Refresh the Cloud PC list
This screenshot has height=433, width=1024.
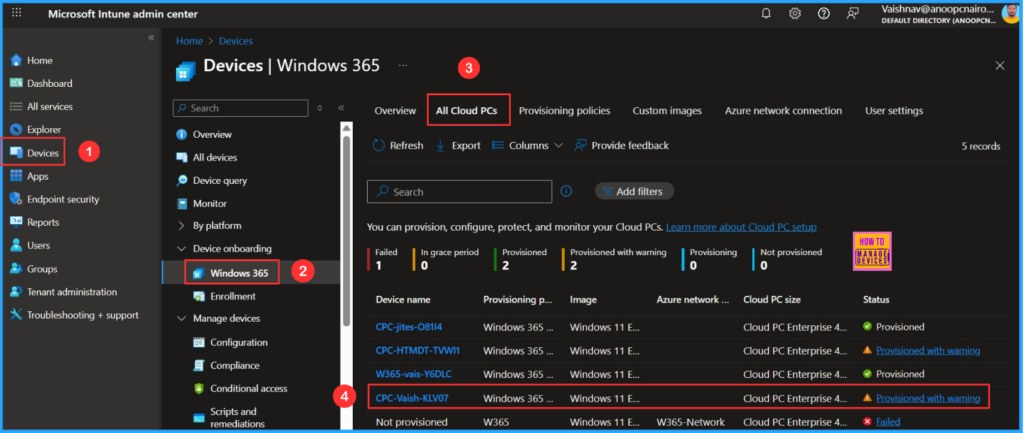pos(398,146)
